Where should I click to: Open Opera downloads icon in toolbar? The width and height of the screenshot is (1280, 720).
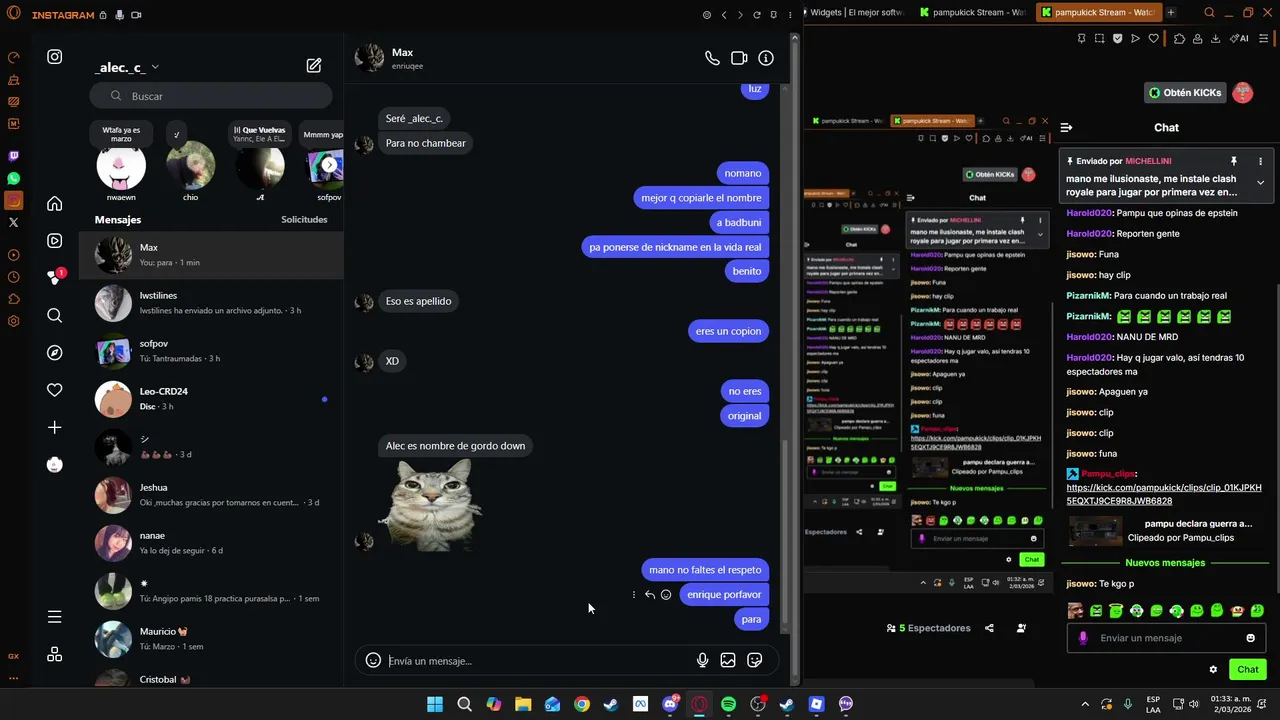point(1215,39)
